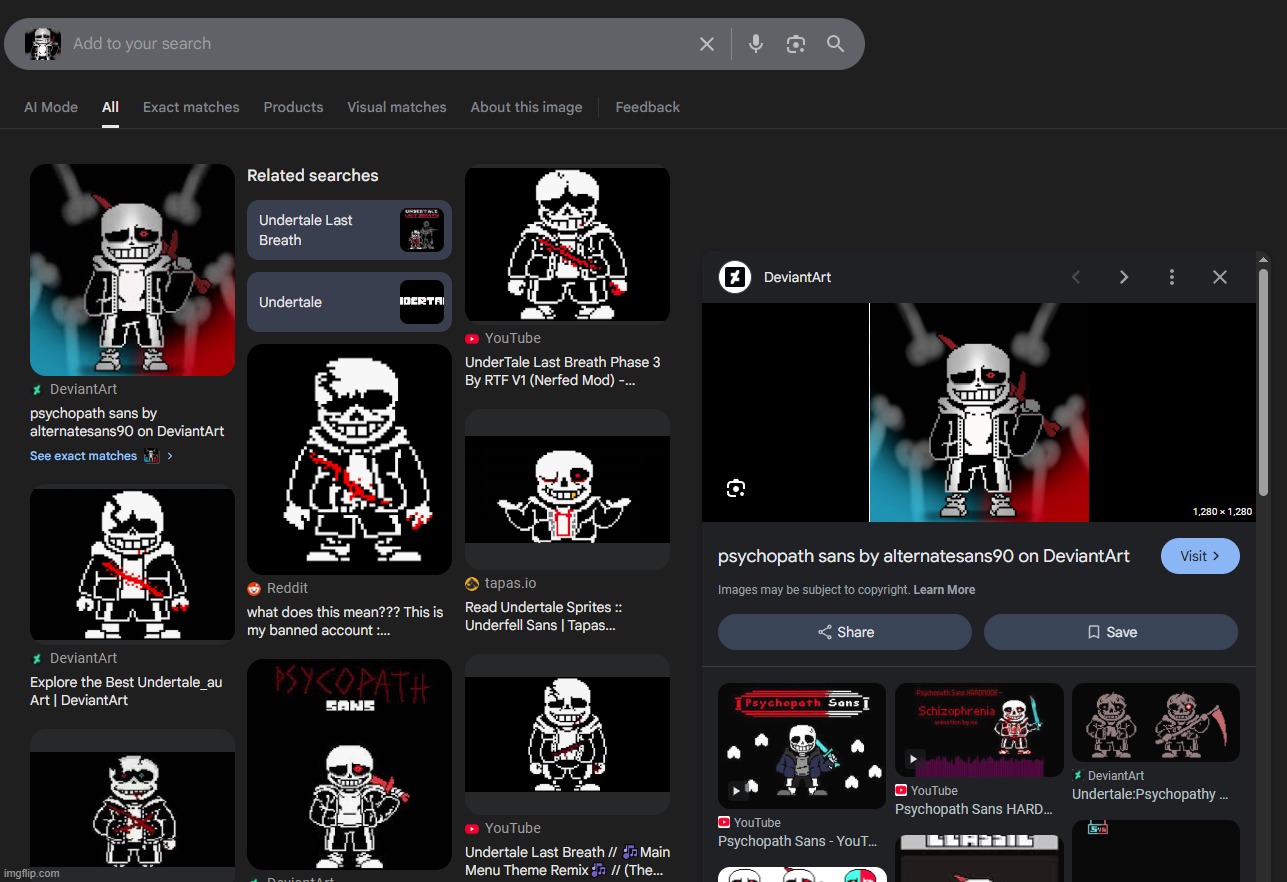Screen dimensions: 1287x882
Task: Open Google Lens camera search icon
Action: pos(796,44)
